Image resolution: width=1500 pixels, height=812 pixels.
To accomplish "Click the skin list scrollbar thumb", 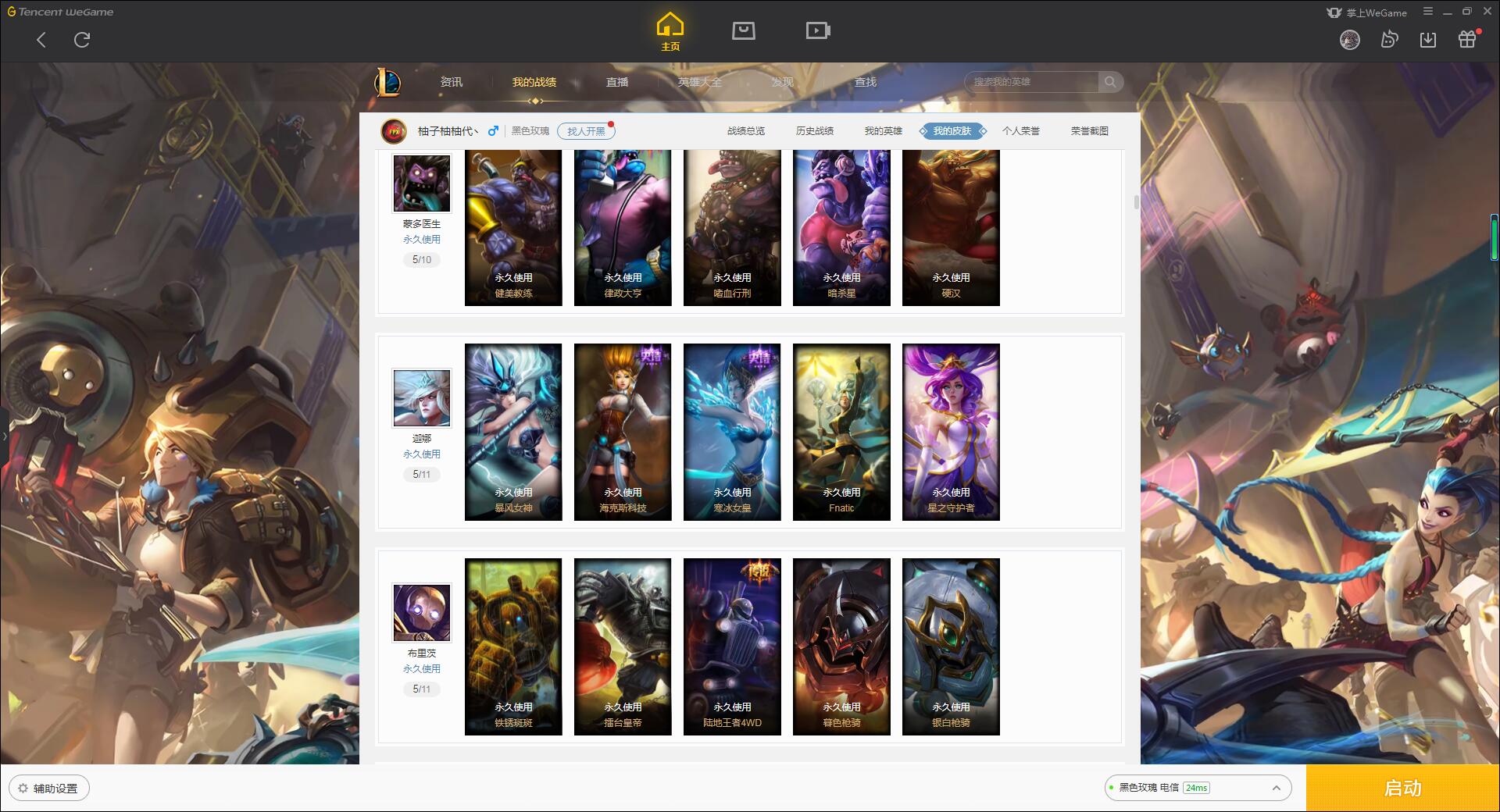I will 1136,202.
